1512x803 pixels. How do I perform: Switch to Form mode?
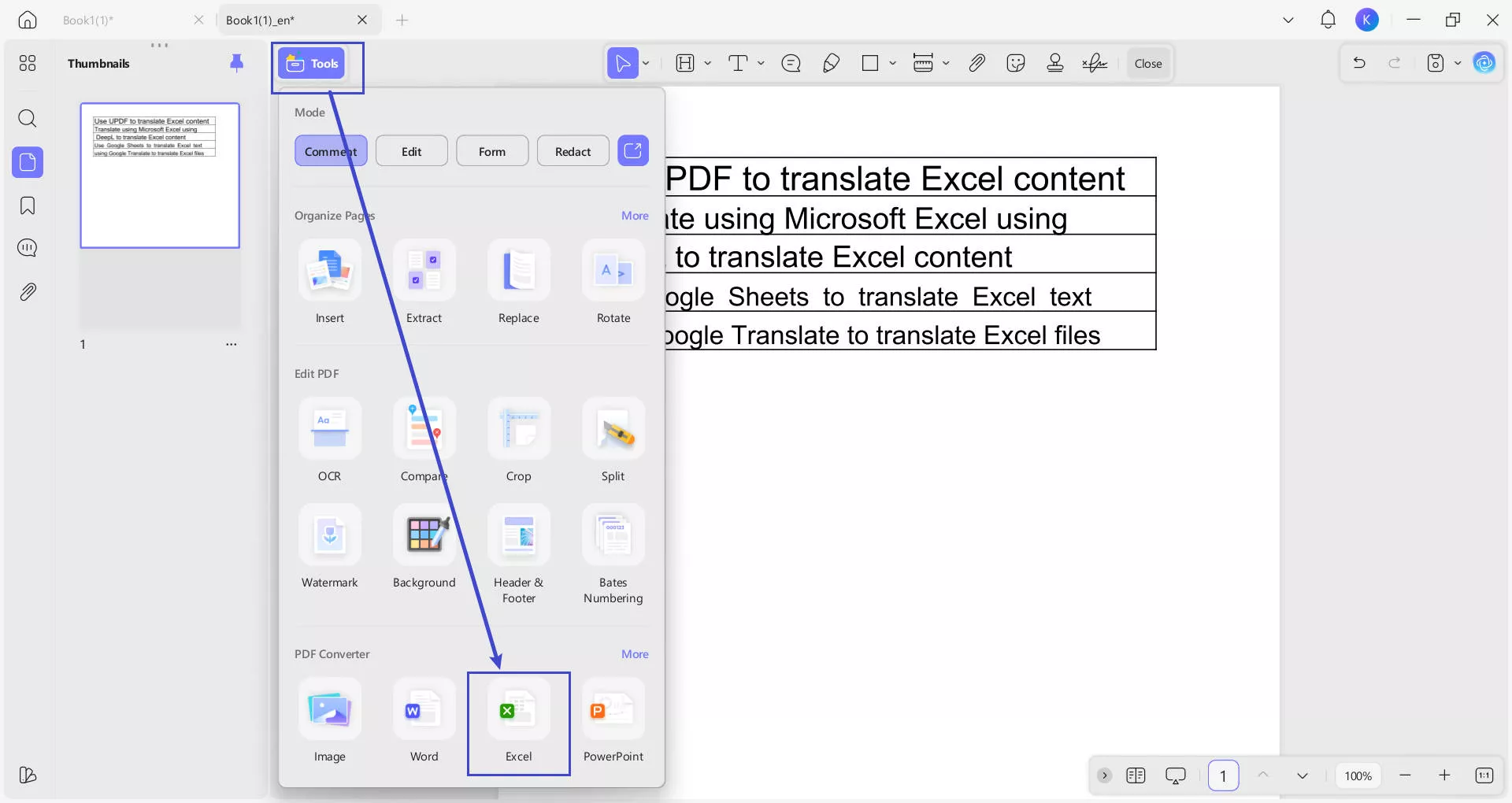tap(492, 150)
